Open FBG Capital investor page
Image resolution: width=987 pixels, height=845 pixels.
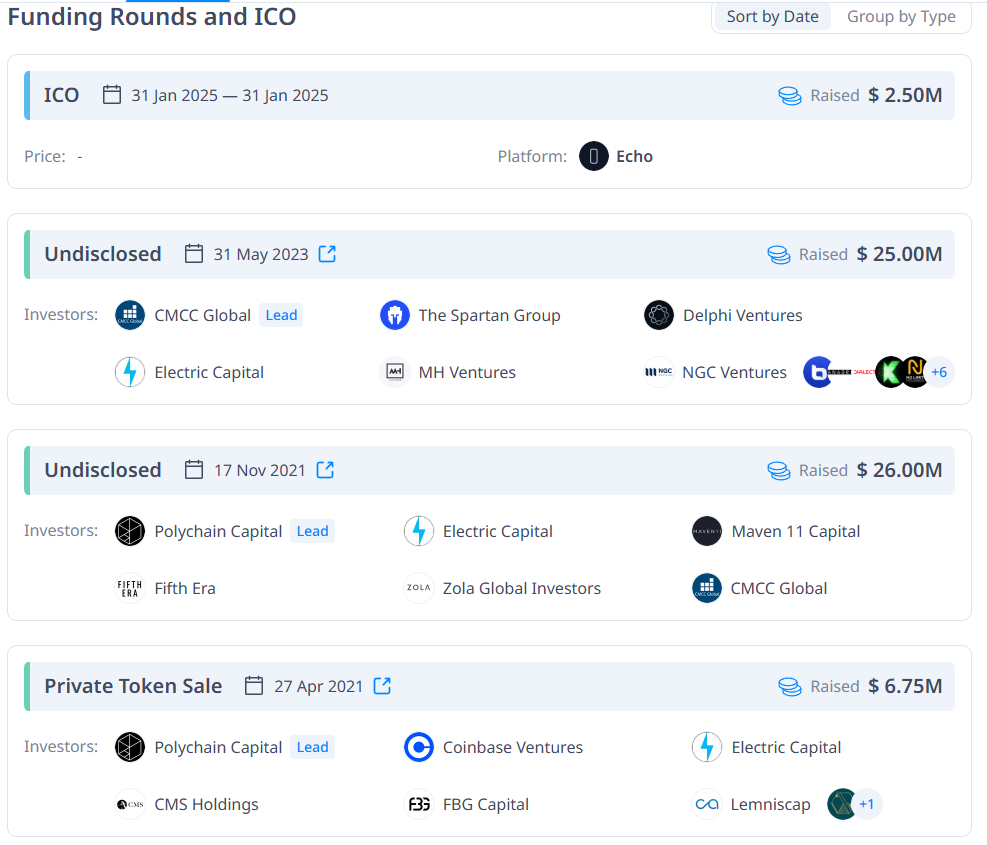(486, 804)
